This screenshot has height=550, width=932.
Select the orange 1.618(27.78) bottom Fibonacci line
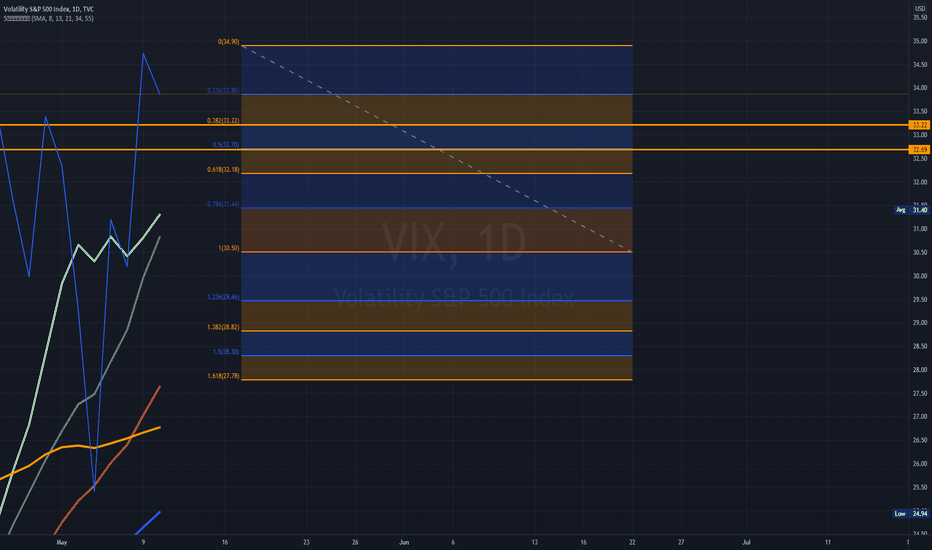coord(437,379)
